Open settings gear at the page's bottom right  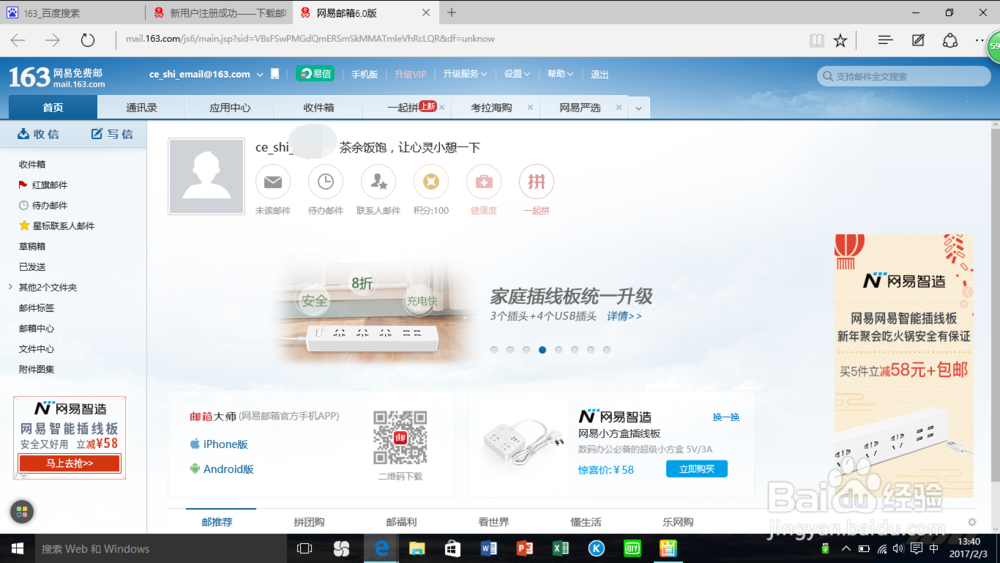(x=972, y=522)
